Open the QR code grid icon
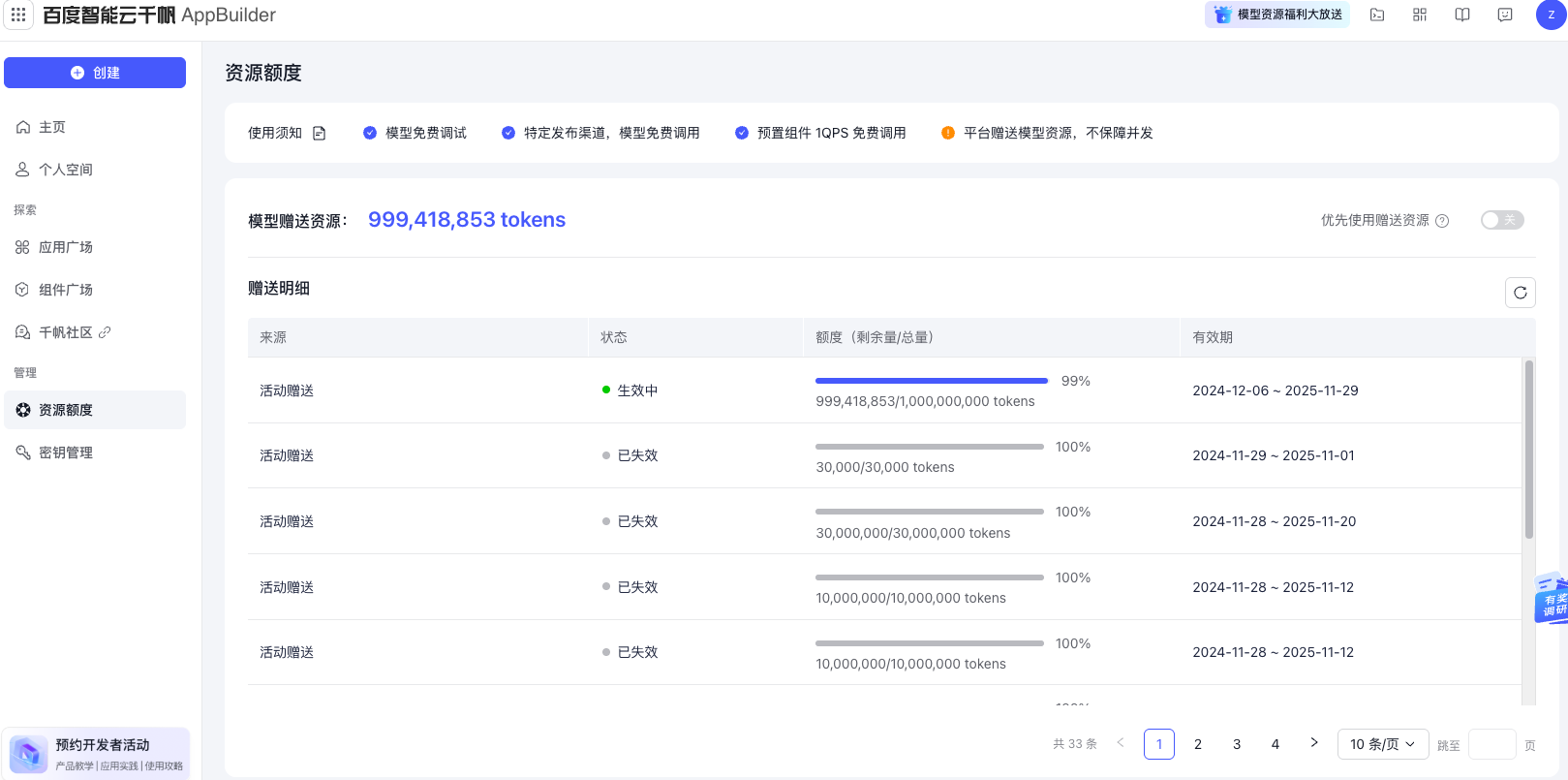Image resolution: width=1568 pixels, height=780 pixels. (x=1420, y=15)
